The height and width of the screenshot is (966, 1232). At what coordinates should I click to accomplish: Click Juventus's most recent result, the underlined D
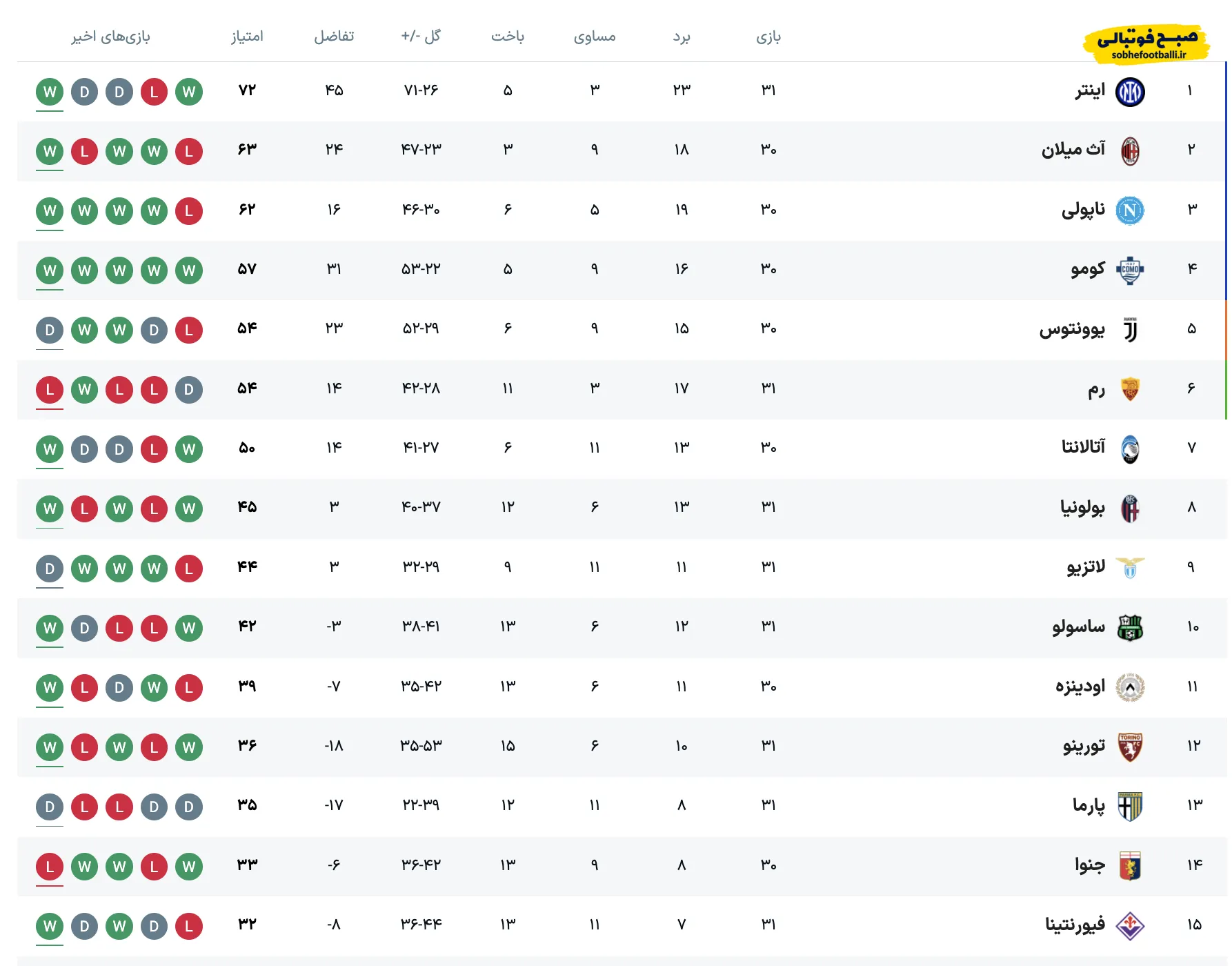[x=50, y=330]
